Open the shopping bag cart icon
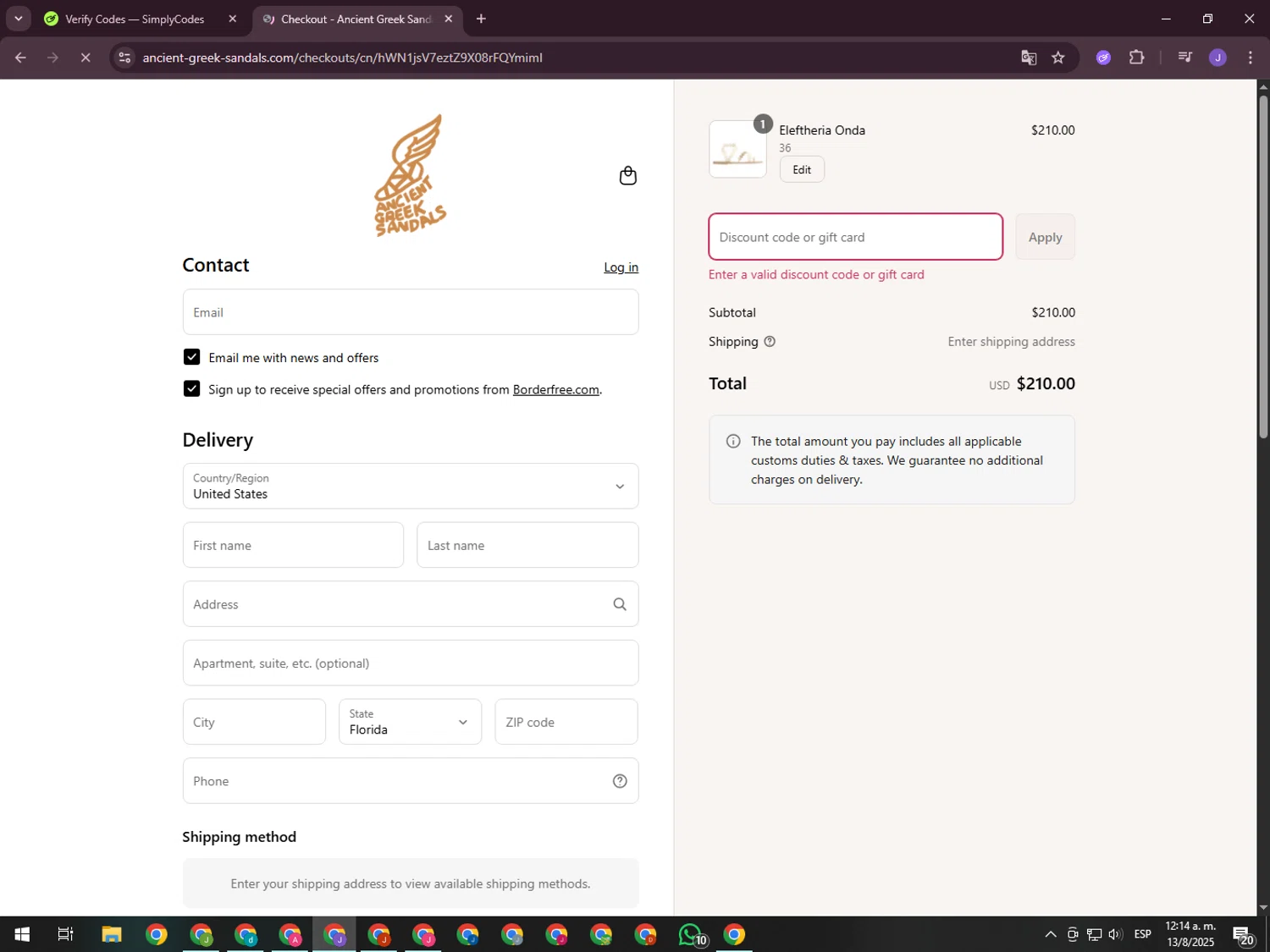Screen dimensions: 1270x952 (x=627, y=175)
